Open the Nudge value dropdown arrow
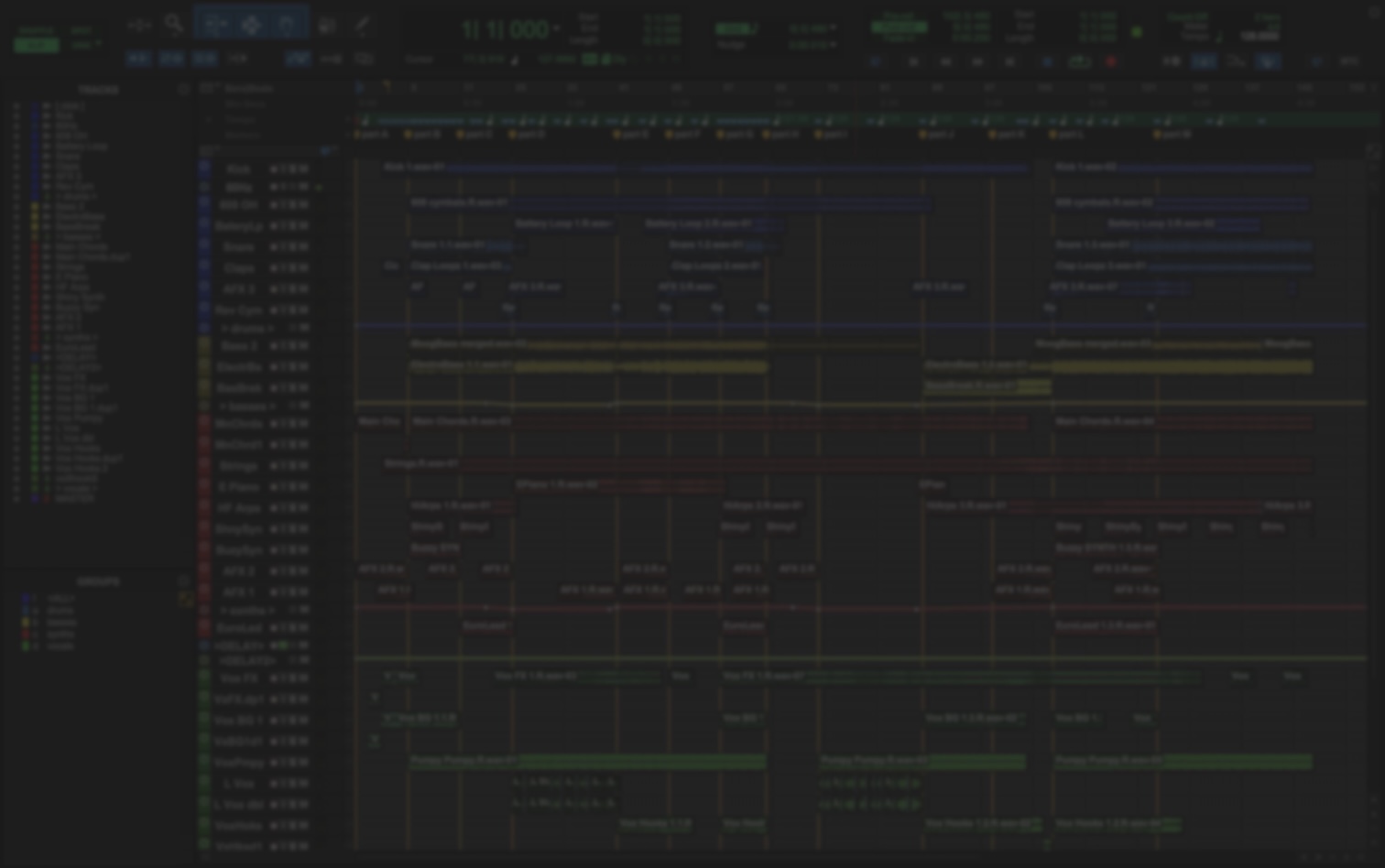 pyautogui.click(x=833, y=44)
